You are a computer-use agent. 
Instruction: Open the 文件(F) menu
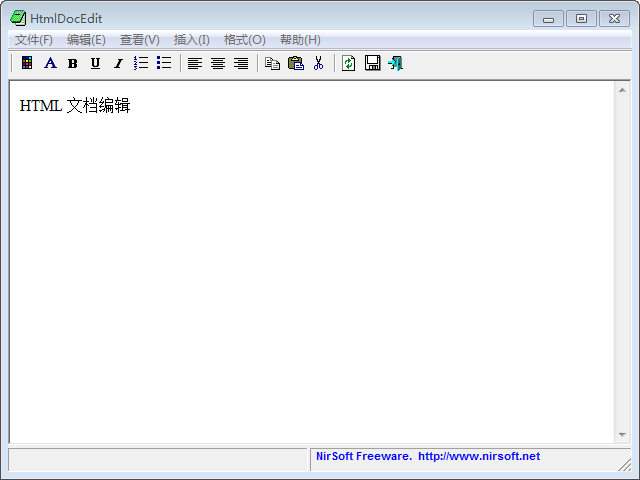click(33, 40)
